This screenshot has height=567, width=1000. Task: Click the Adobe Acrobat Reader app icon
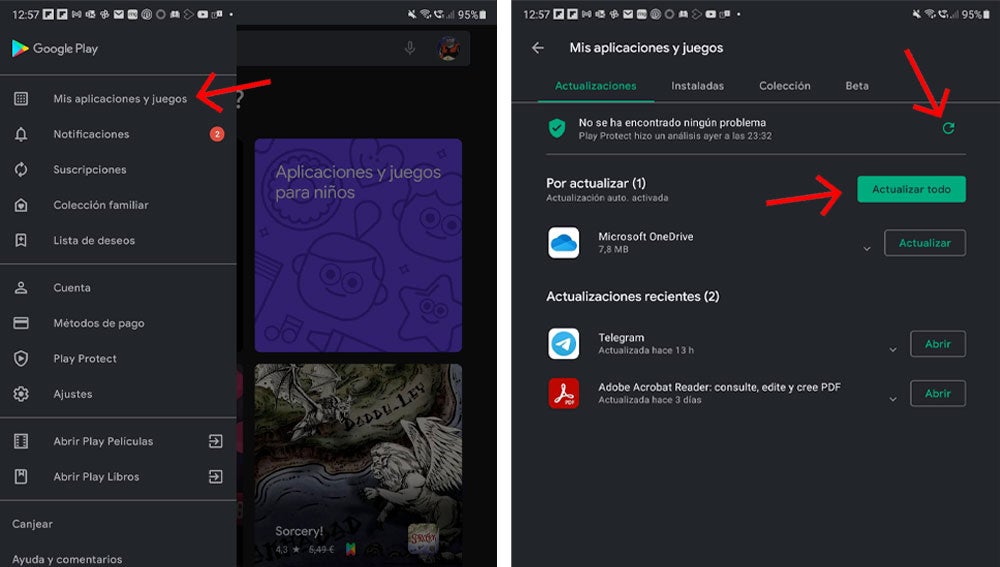coord(564,394)
